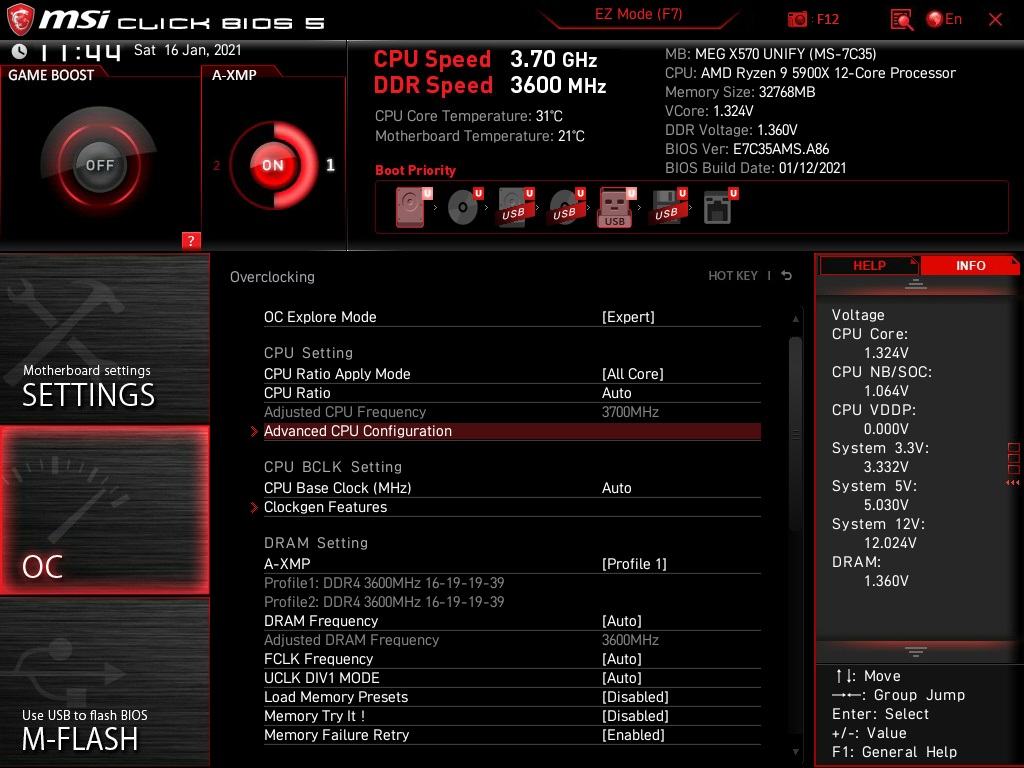Switch to the INFO tab
Image resolution: width=1024 pixels, height=768 pixels.
970,266
